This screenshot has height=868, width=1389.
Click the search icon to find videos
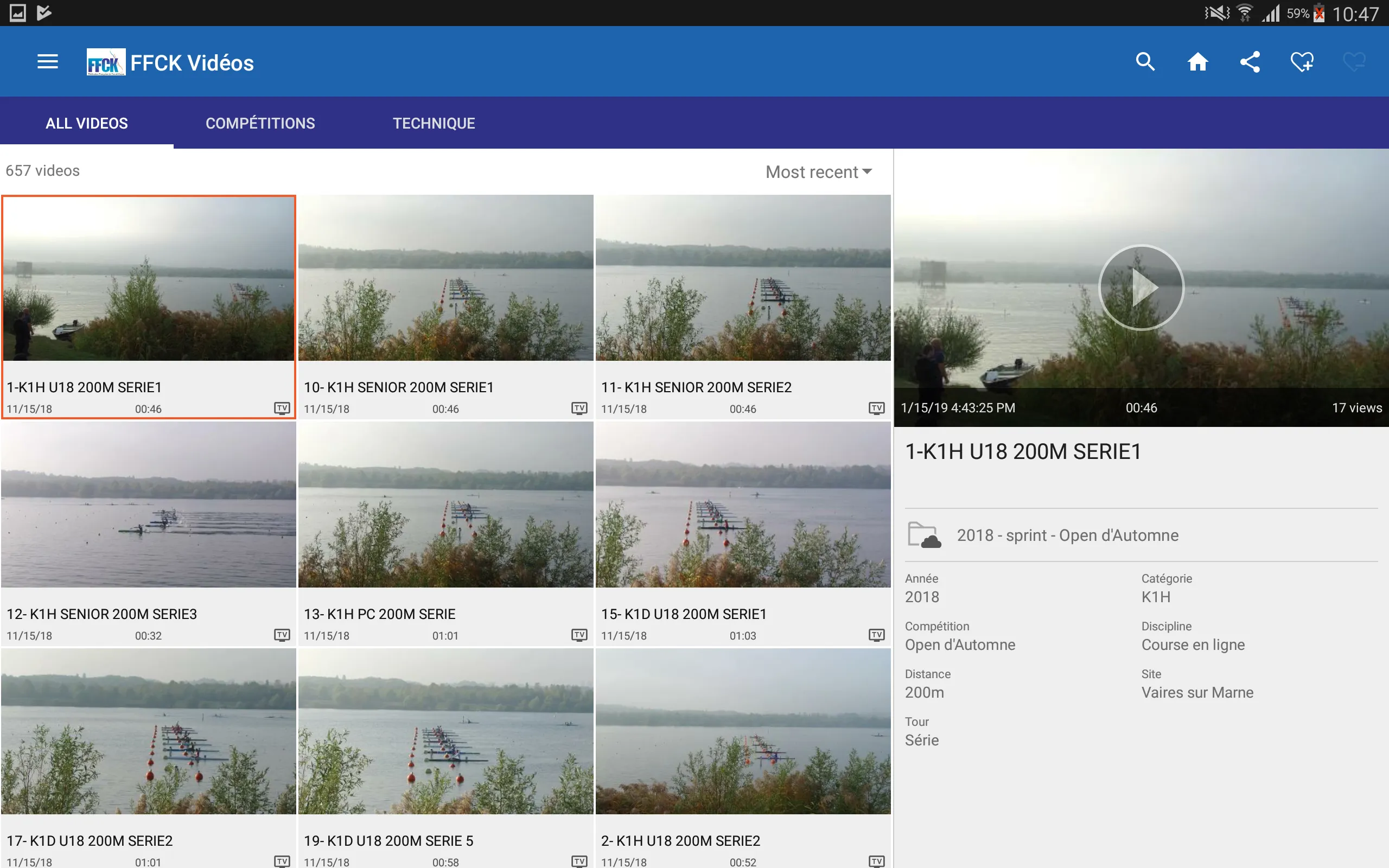(1145, 62)
